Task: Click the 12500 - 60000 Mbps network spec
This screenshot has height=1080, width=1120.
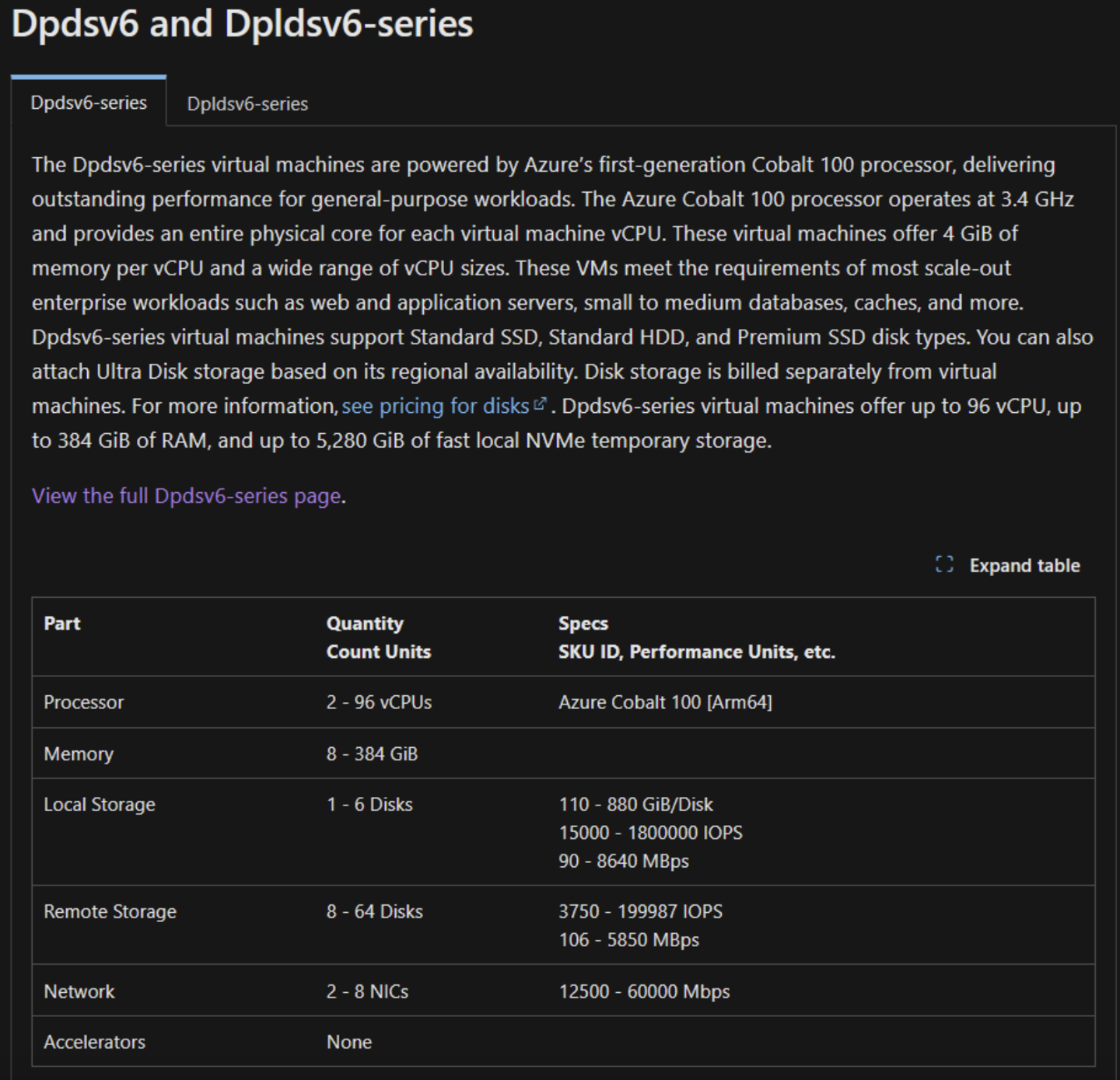Action: pyautogui.click(x=644, y=991)
